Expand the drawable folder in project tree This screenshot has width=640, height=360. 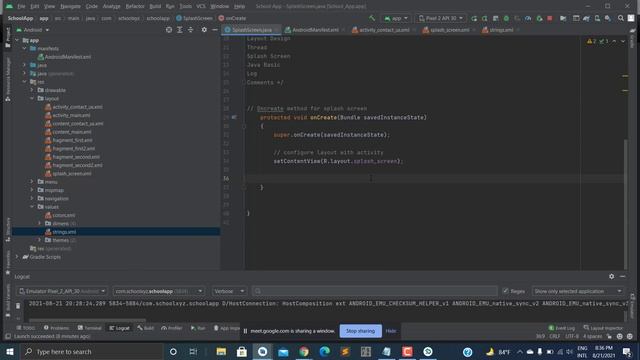point(32,90)
